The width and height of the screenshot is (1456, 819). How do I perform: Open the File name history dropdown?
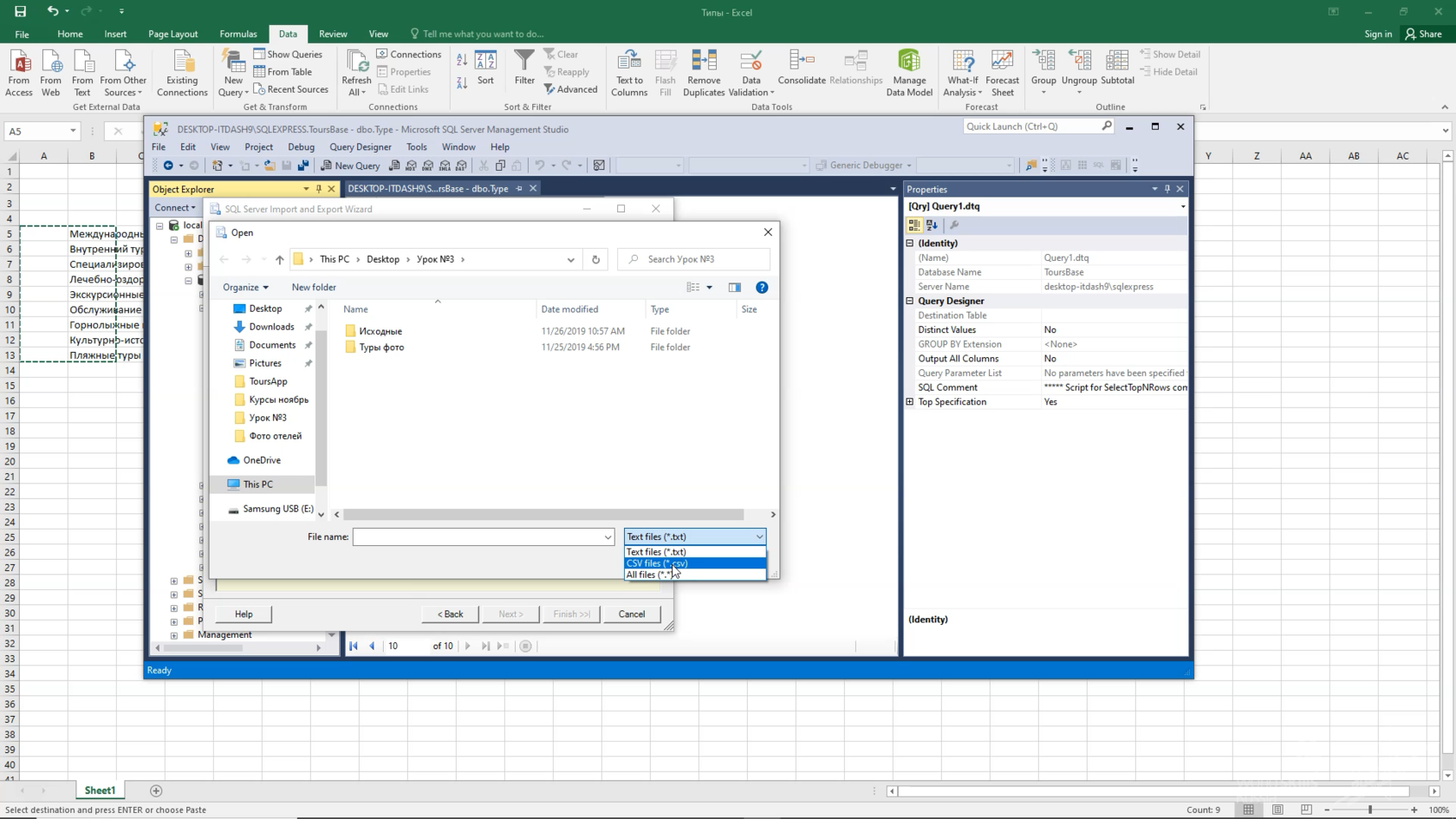608,537
